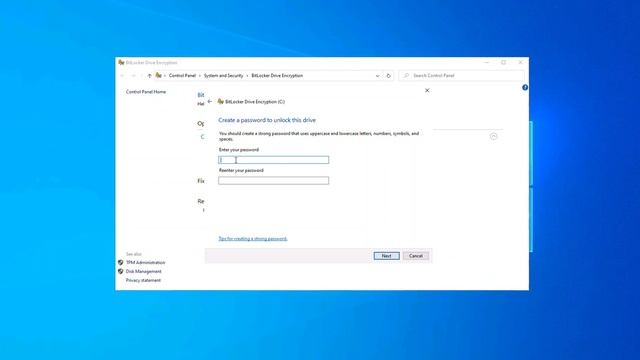This screenshot has width=640, height=360.
Task: Open Control Panel Home link
Action: pos(146,92)
